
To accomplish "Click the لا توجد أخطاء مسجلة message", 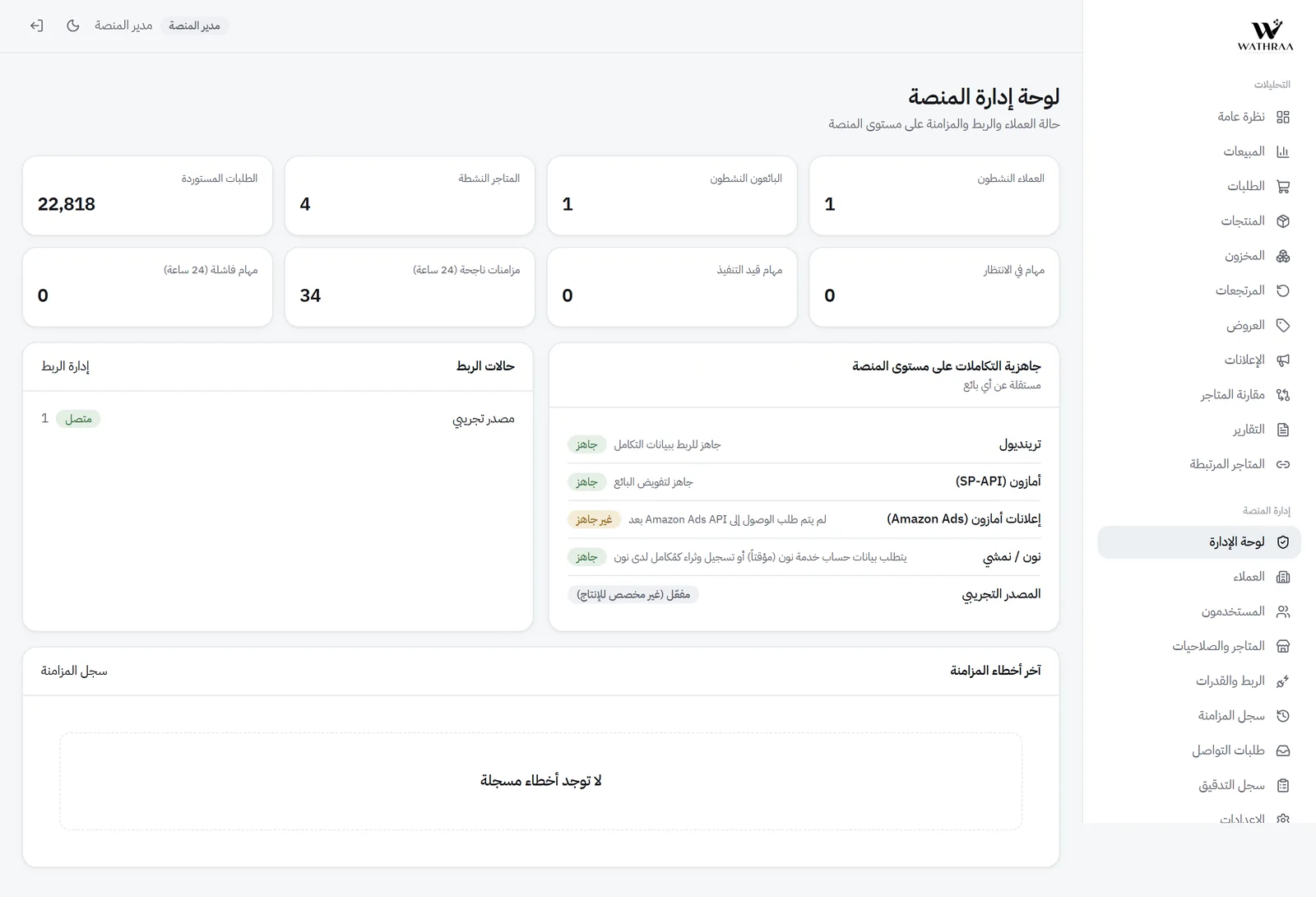I will [541, 781].
